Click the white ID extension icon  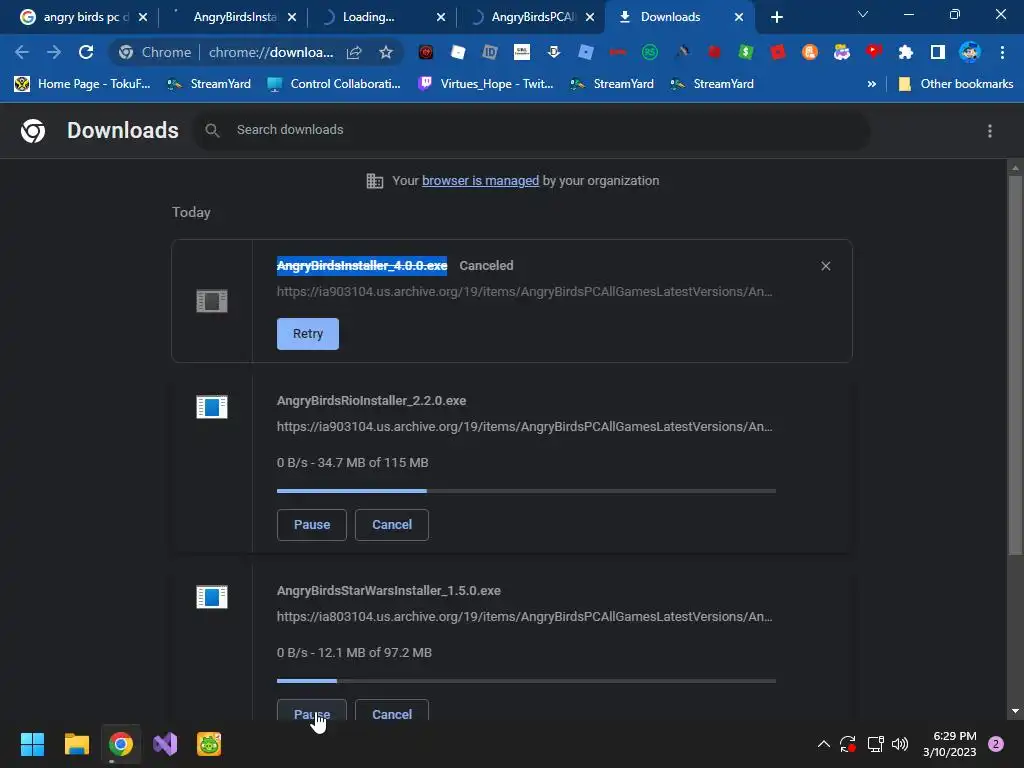click(490, 52)
